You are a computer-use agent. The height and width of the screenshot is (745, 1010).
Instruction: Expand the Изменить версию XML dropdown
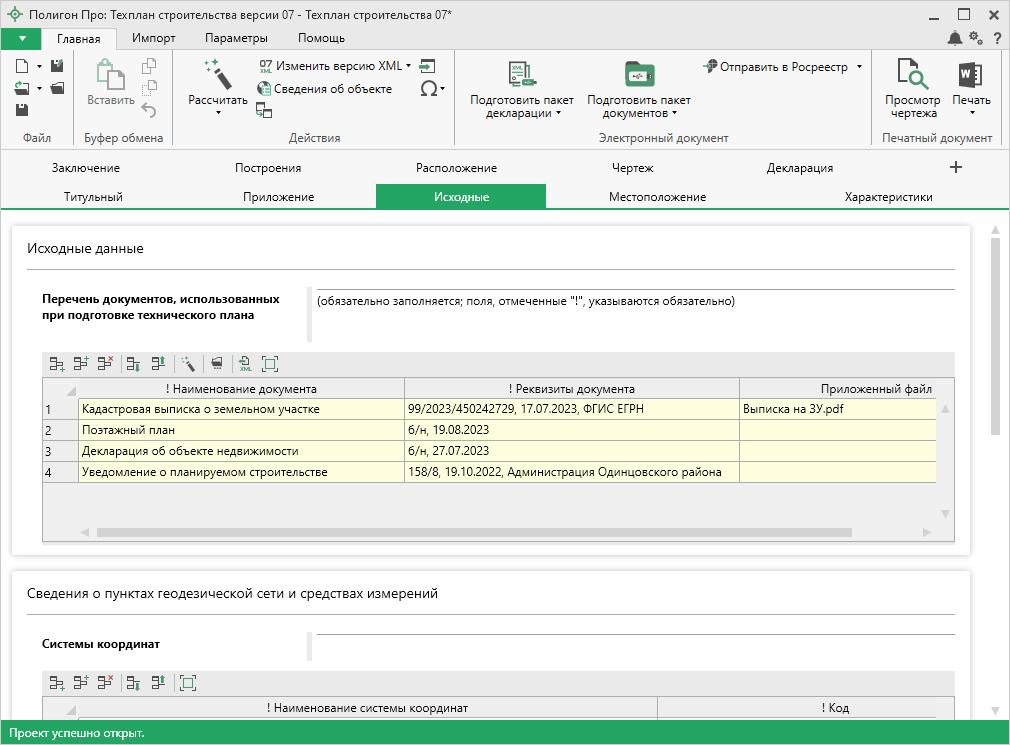[408, 66]
